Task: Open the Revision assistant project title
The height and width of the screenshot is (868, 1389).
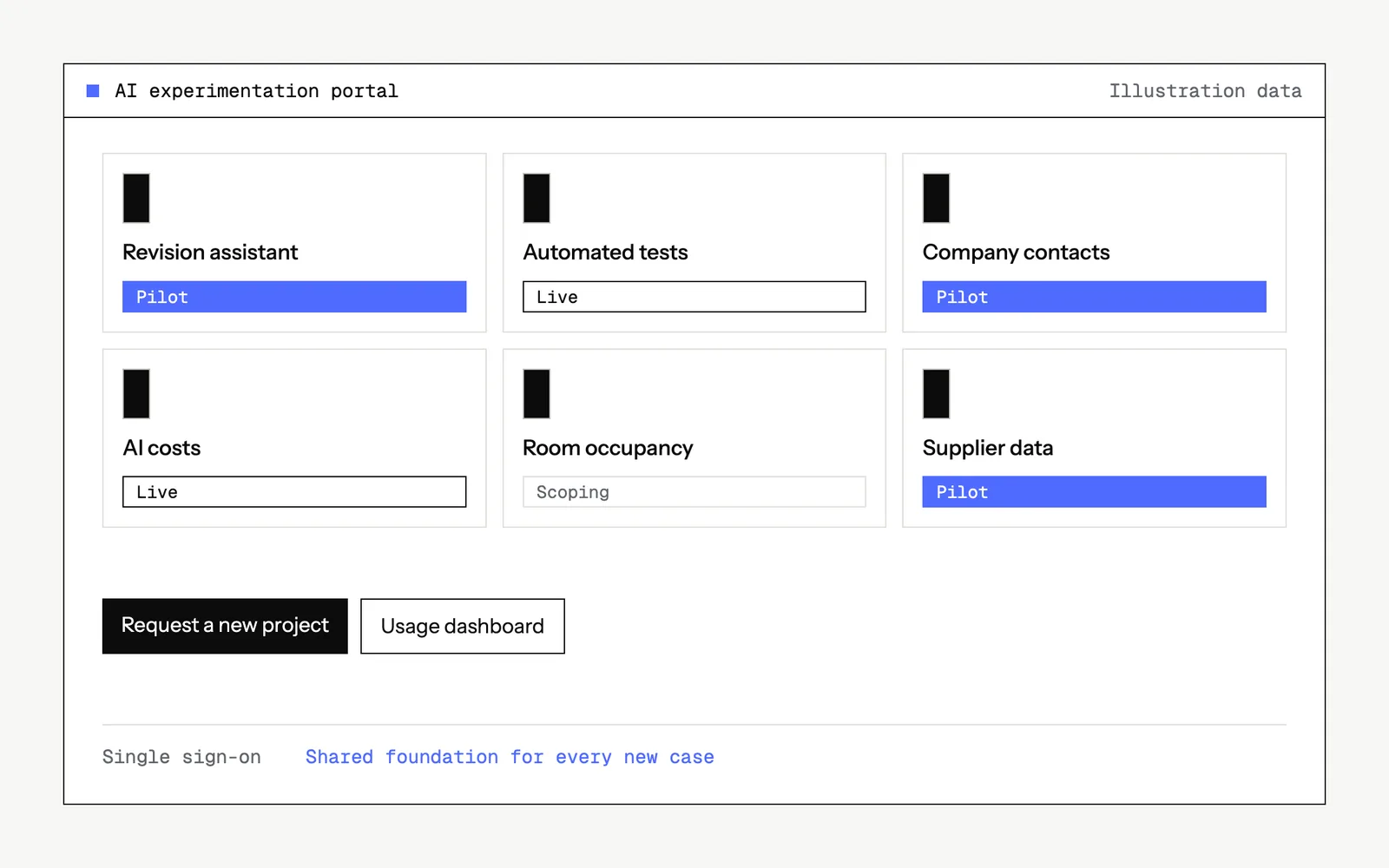Action: (210, 253)
